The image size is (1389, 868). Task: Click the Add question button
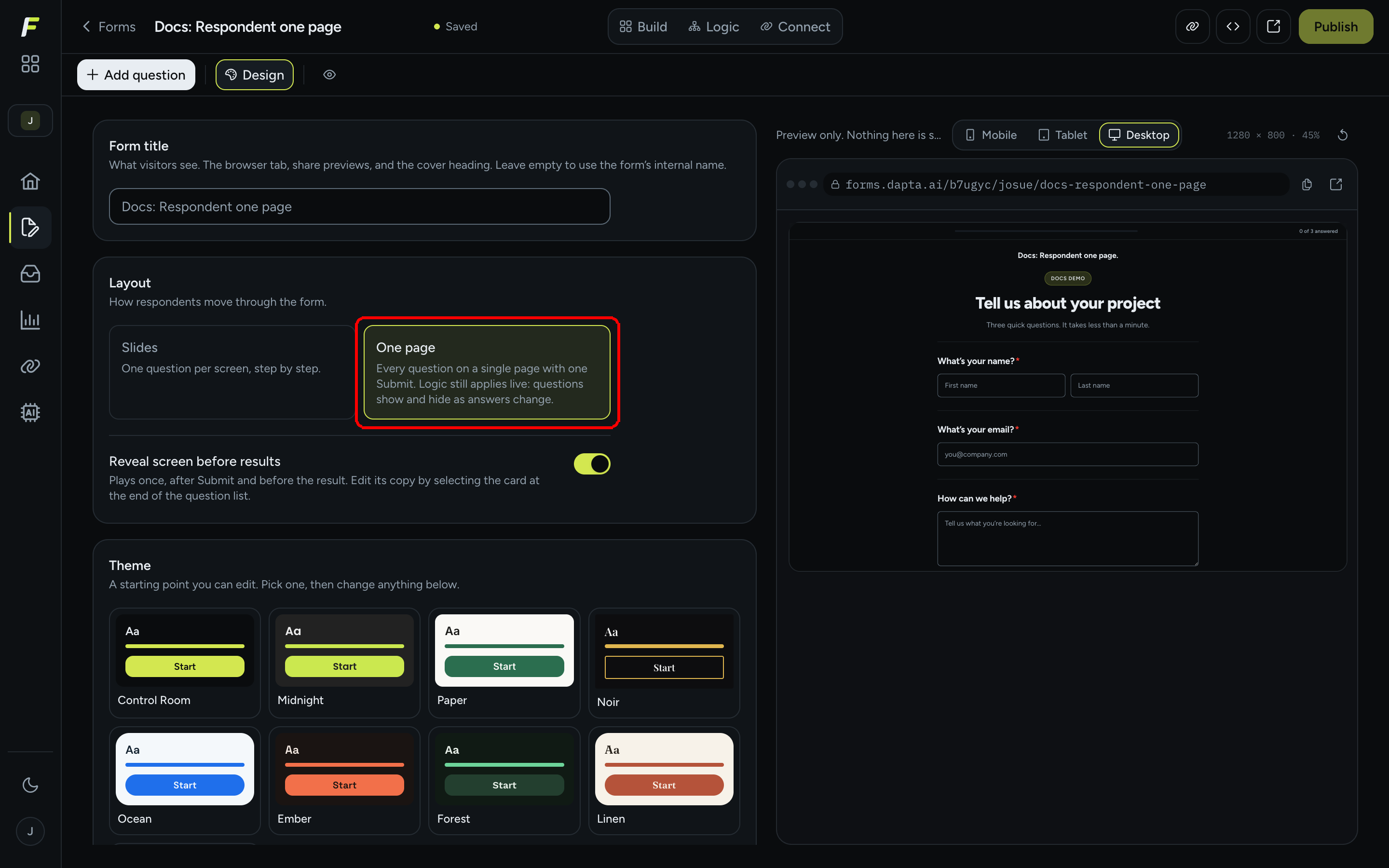click(136, 75)
